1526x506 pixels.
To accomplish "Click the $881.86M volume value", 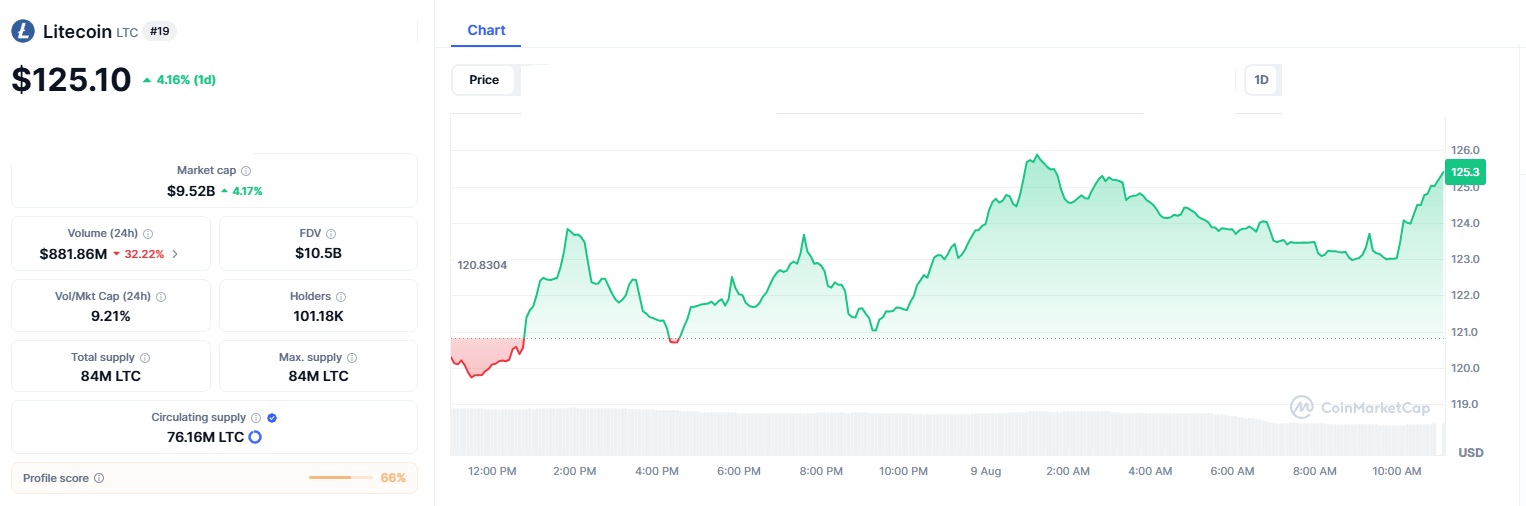I will click(x=73, y=254).
